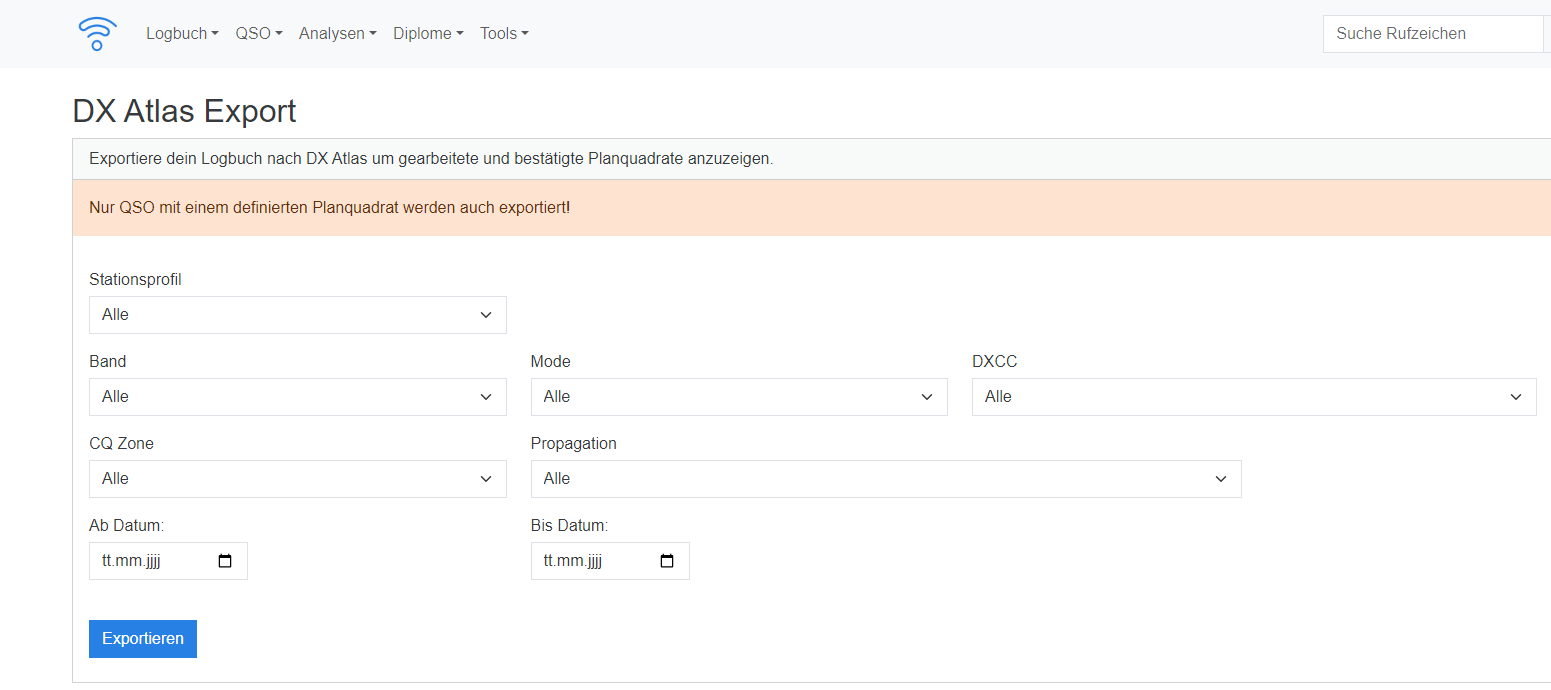Expand the Propagation dropdown
Viewport: 1551px width, 690px height.
(x=885, y=479)
